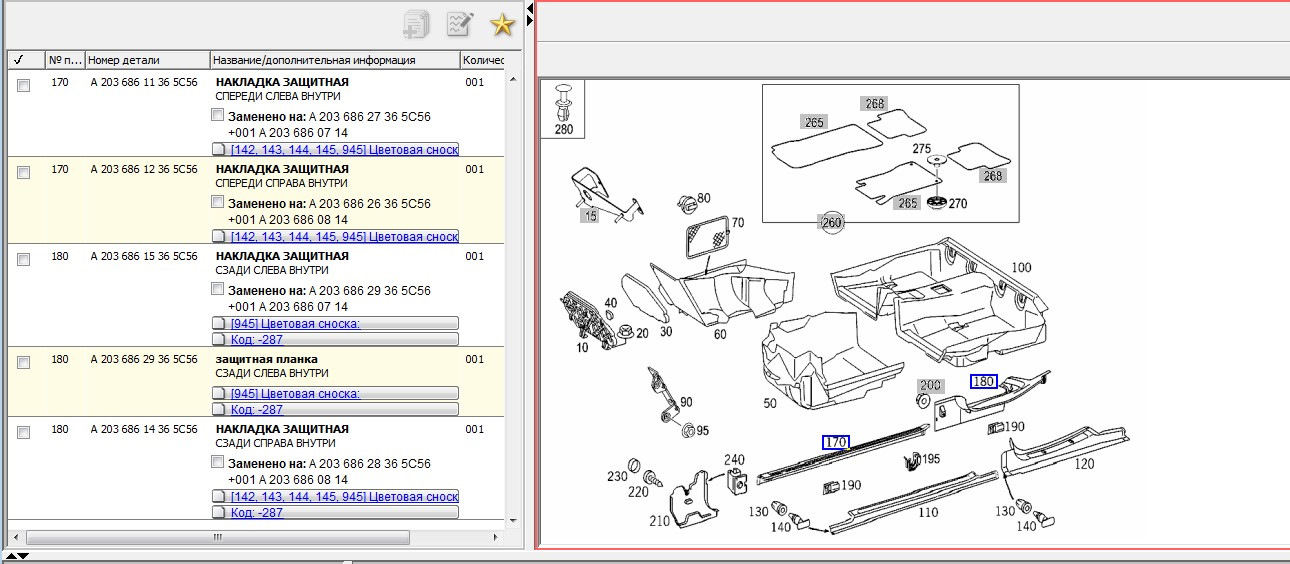
Task: Open Код: -287 footnote for part A 203 686 14 36
Action: pyautogui.click(x=335, y=513)
